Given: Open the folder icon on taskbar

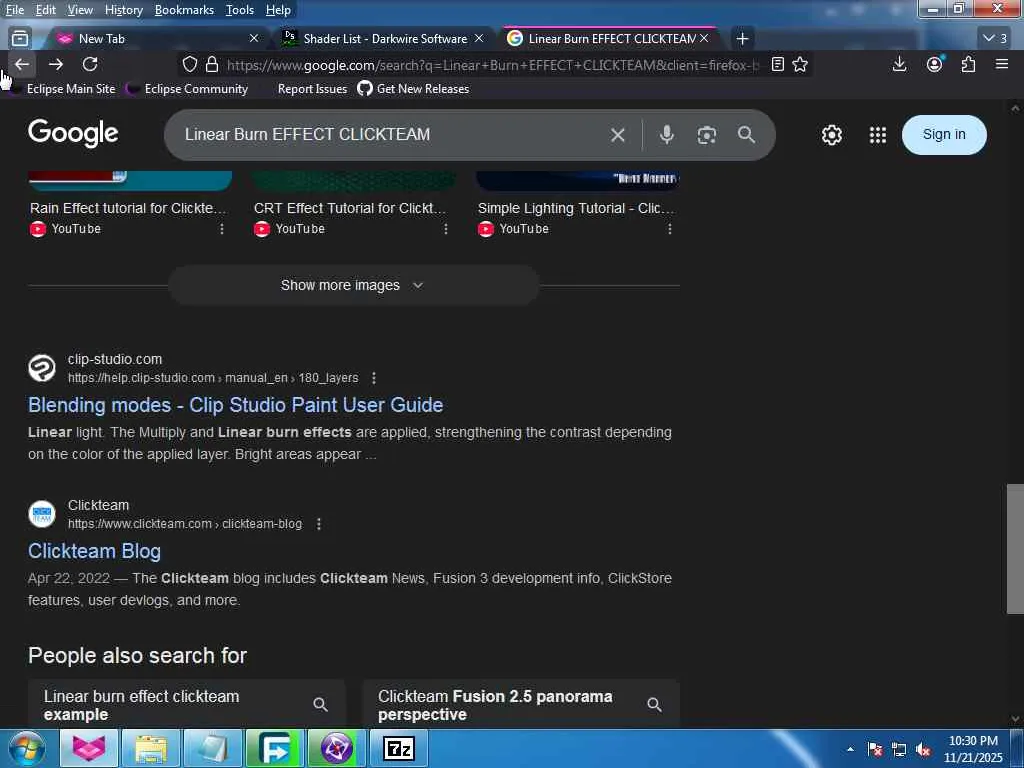Looking at the screenshot, I should [x=151, y=748].
